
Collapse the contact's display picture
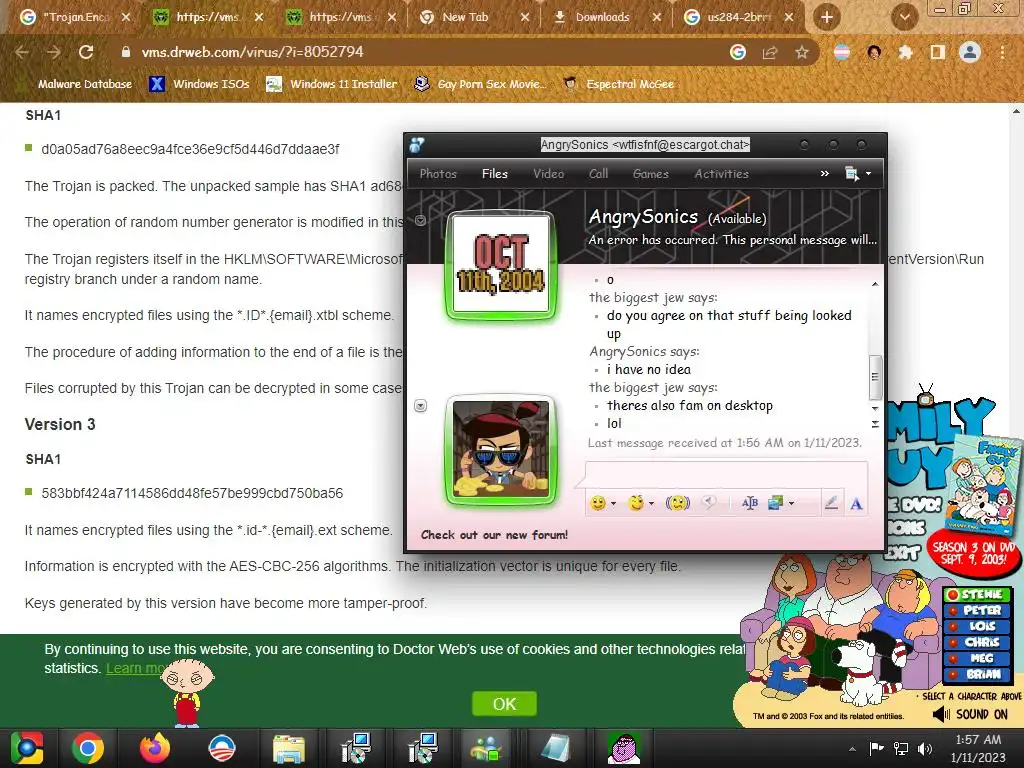coord(421,221)
